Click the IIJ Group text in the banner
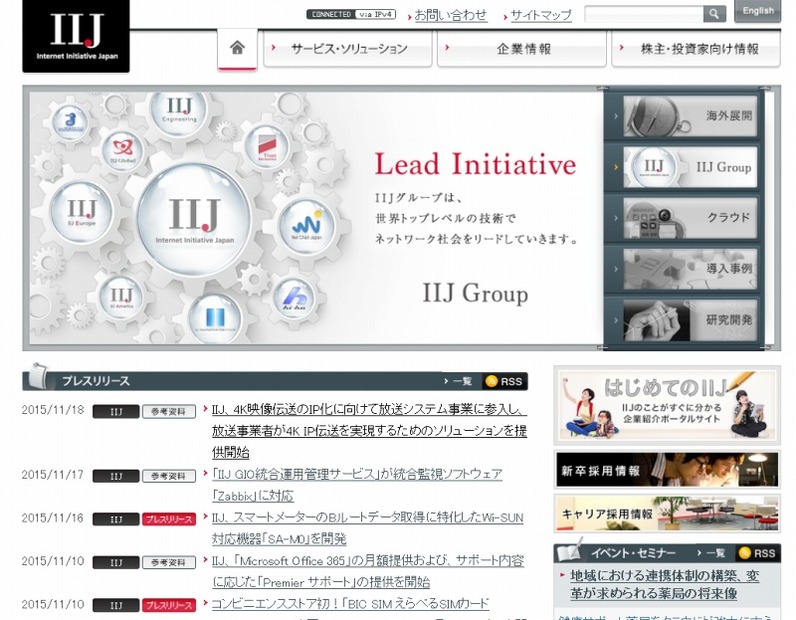Image resolution: width=796 pixels, height=620 pixels. coord(475,293)
